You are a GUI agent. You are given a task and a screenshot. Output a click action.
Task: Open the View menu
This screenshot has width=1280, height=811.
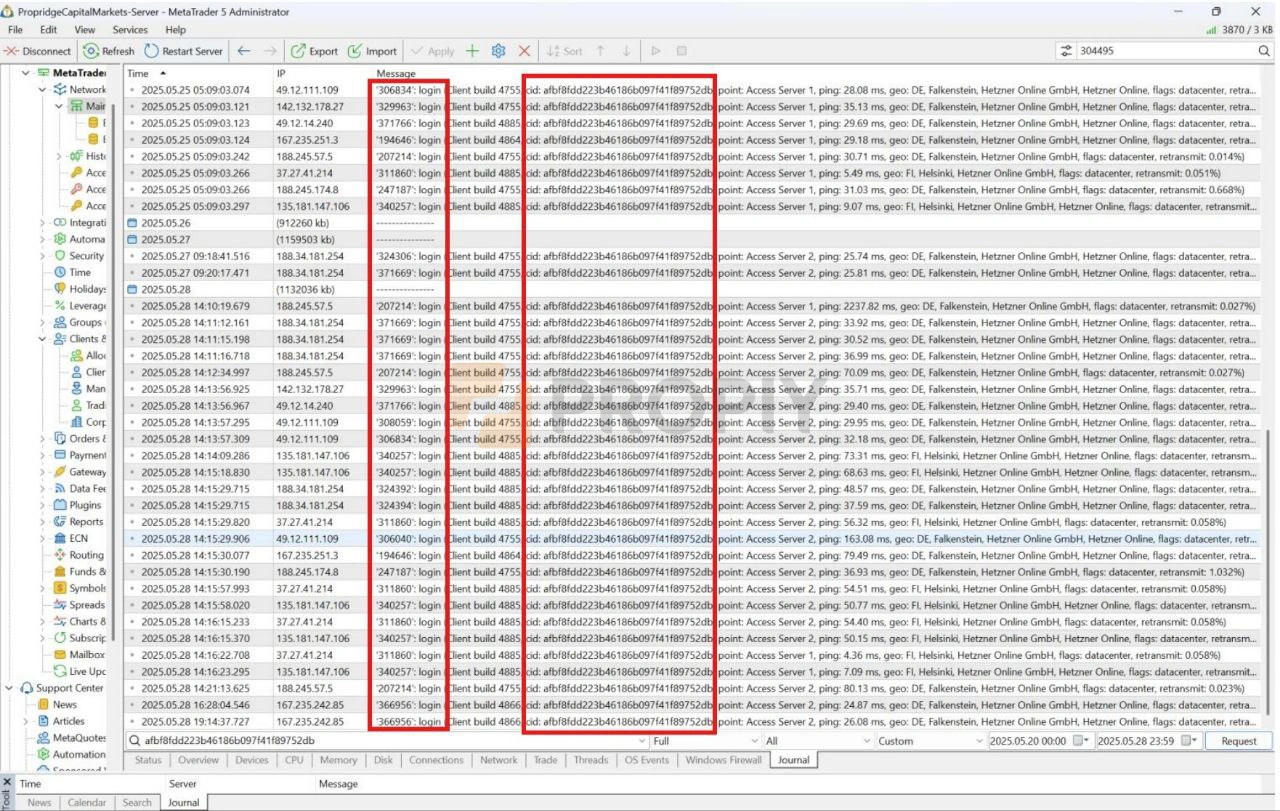point(85,30)
